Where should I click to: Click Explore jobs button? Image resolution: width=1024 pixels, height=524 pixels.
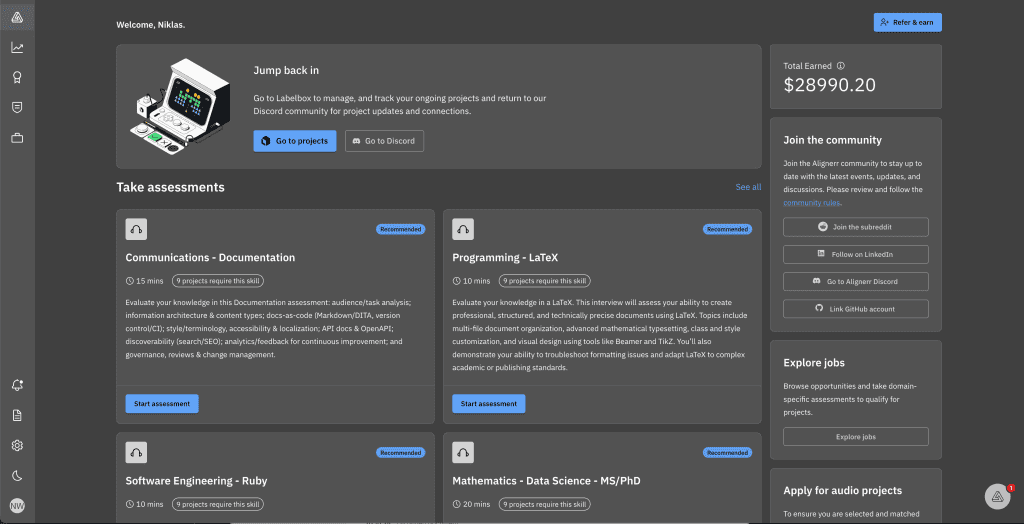pos(856,436)
